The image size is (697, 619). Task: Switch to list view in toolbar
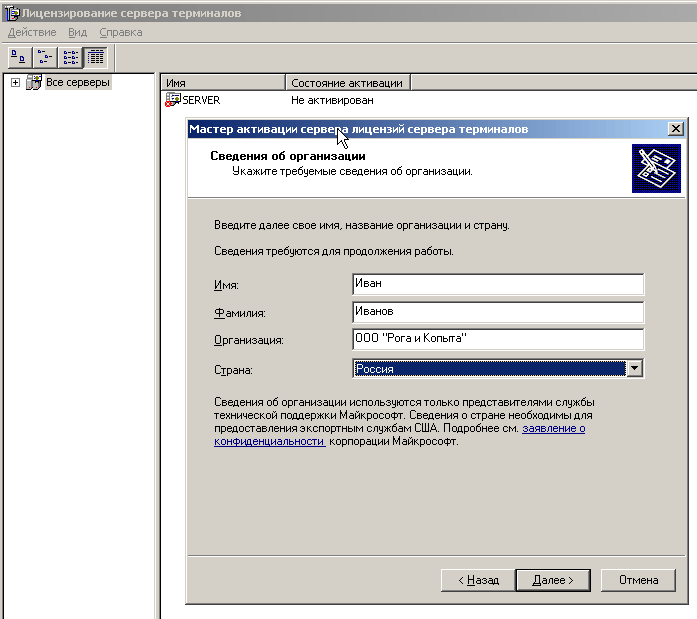70,57
